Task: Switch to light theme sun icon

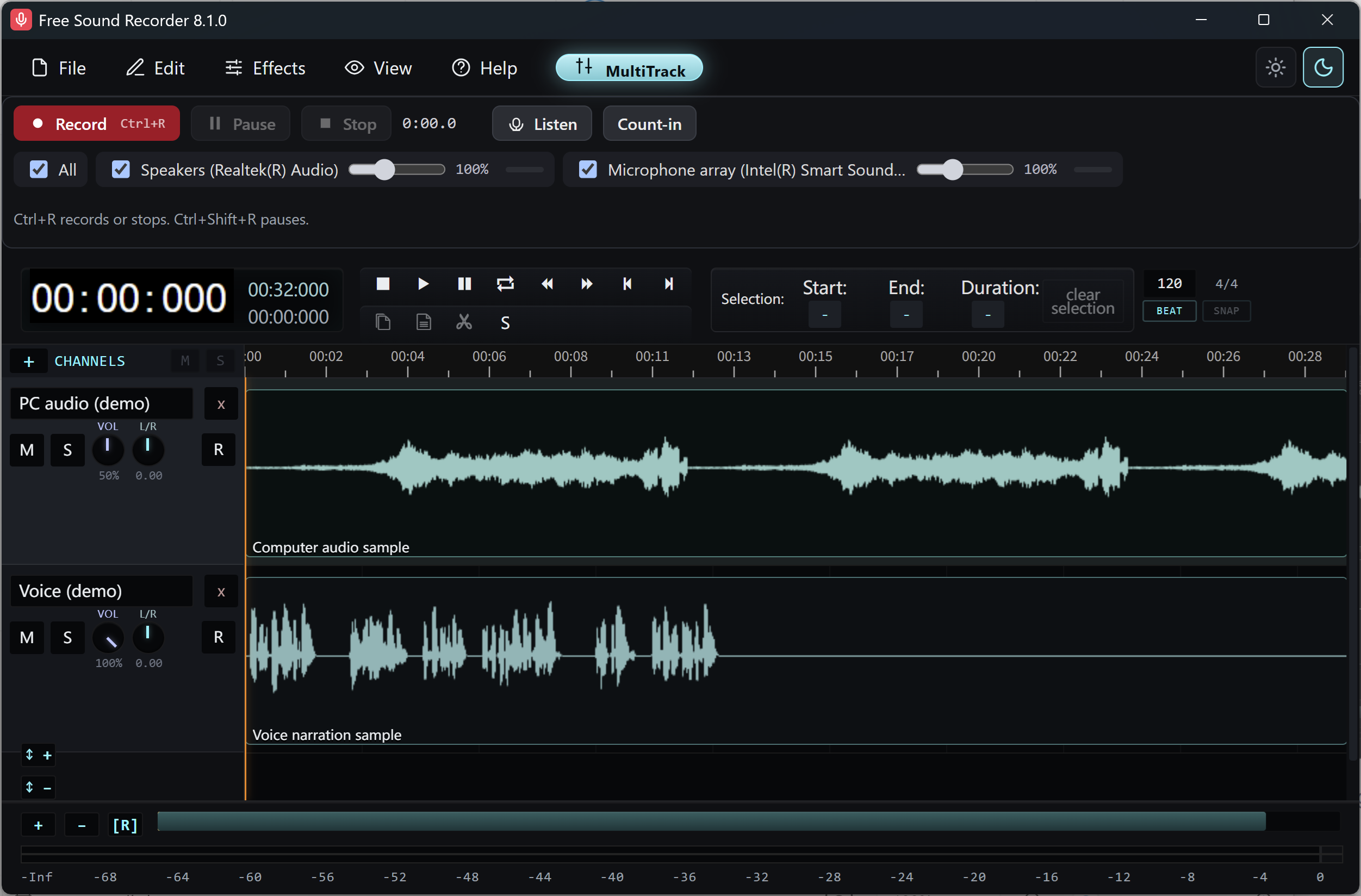Action: [x=1275, y=67]
